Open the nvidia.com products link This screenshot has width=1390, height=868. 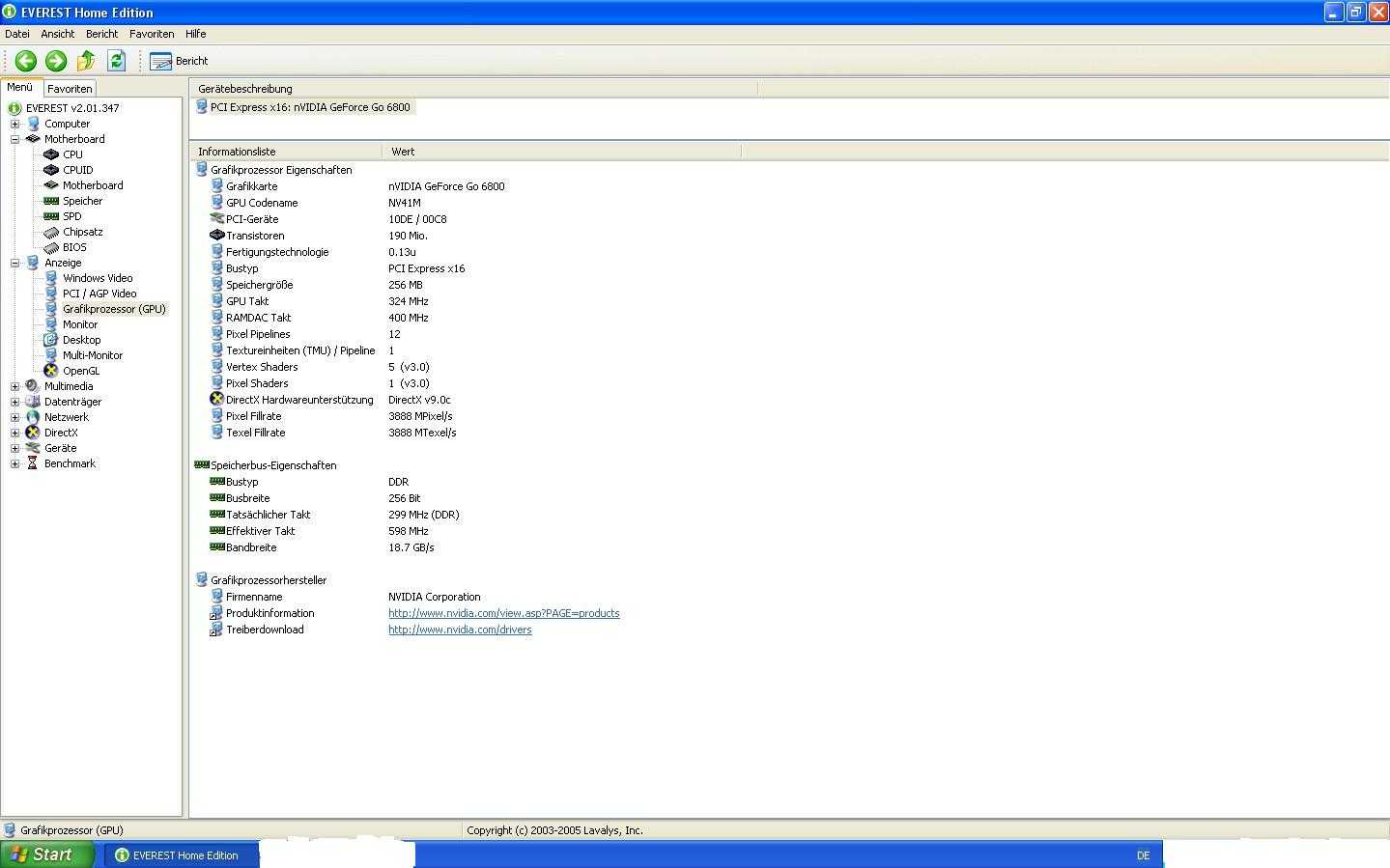click(503, 613)
